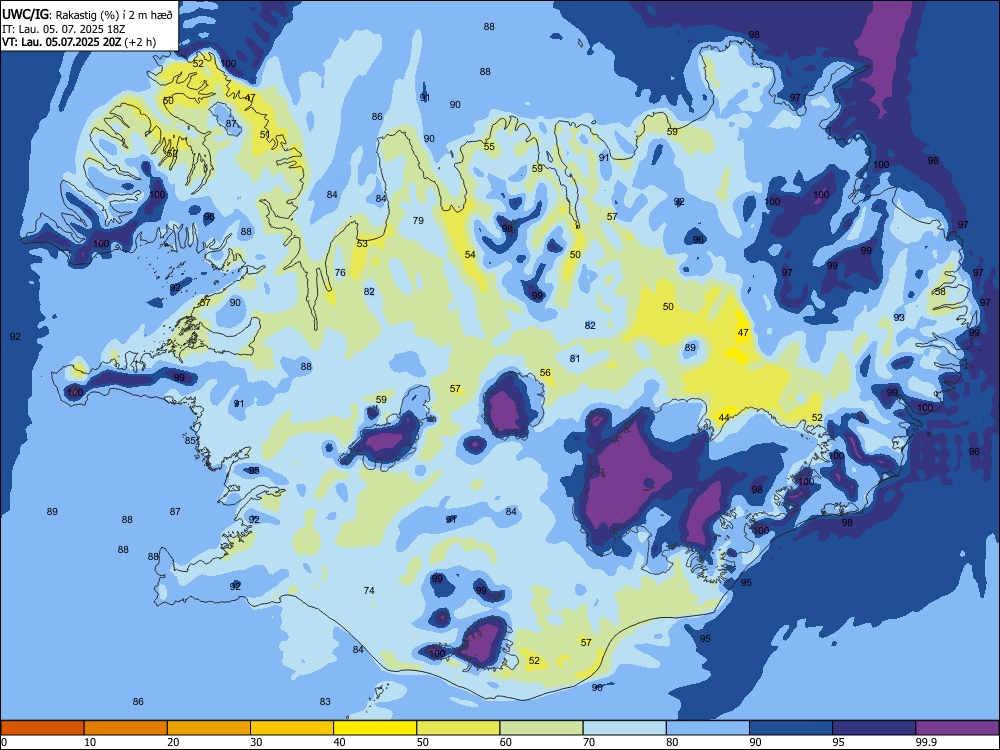The height and width of the screenshot is (750, 1000).
Task: Click the 'UWC/IG' title label
Action: click(25, 15)
